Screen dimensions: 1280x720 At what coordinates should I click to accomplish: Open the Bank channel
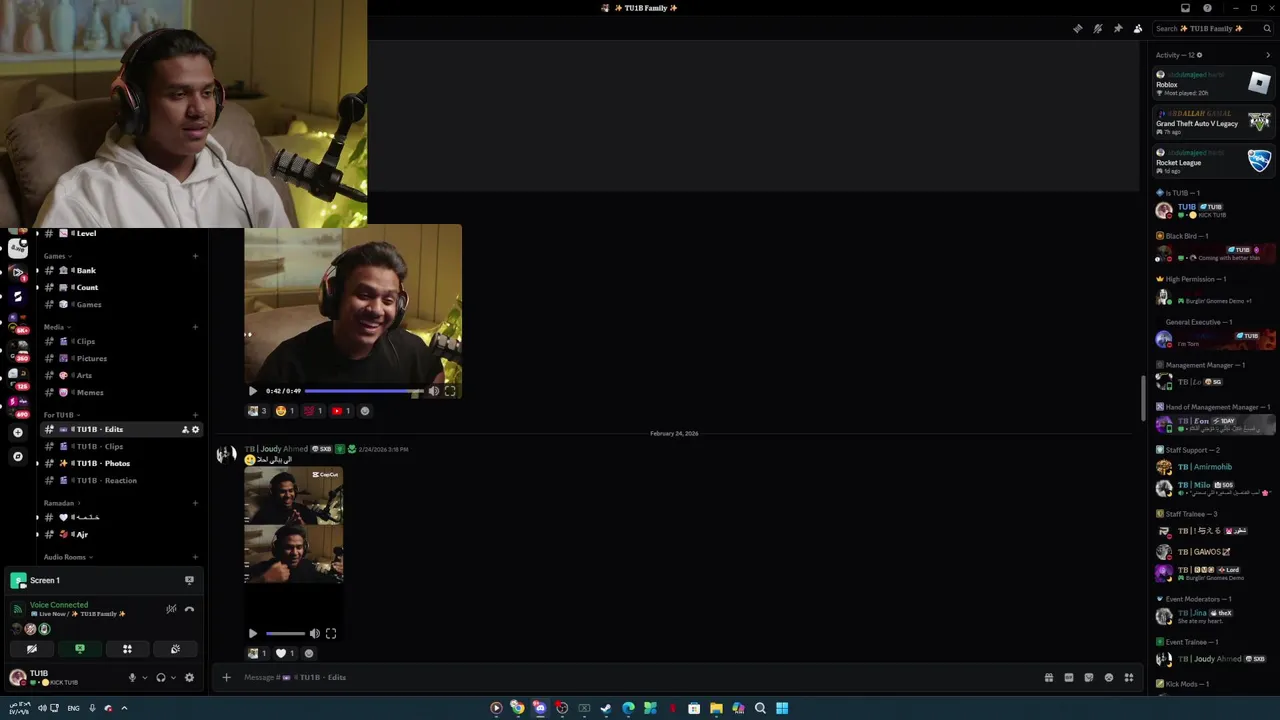click(120, 270)
